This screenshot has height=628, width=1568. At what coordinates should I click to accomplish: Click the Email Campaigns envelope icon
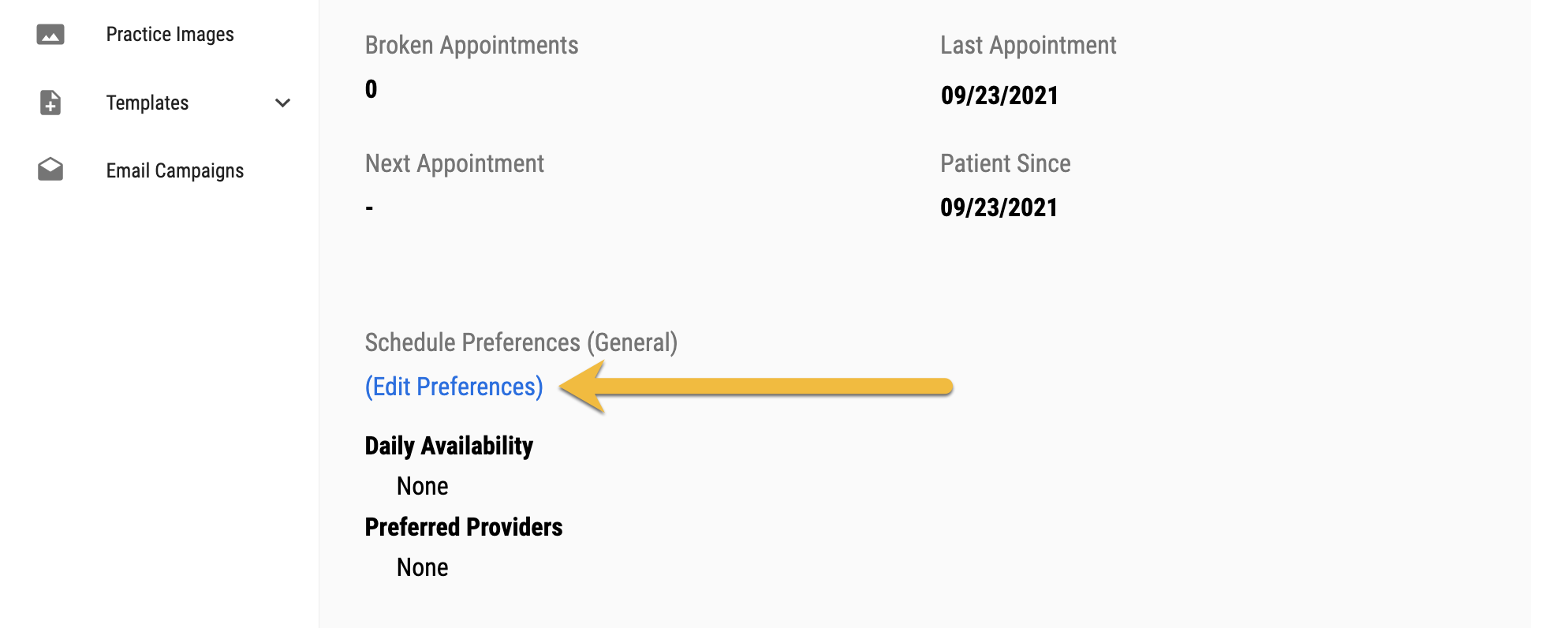click(50, 170)
